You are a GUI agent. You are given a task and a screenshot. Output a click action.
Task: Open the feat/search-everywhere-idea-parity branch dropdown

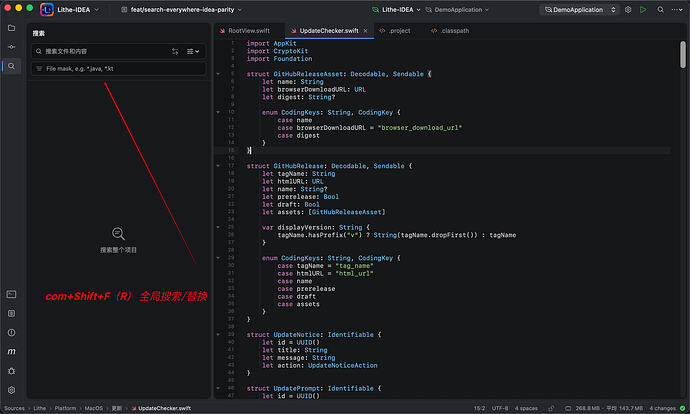pos(181,10)
